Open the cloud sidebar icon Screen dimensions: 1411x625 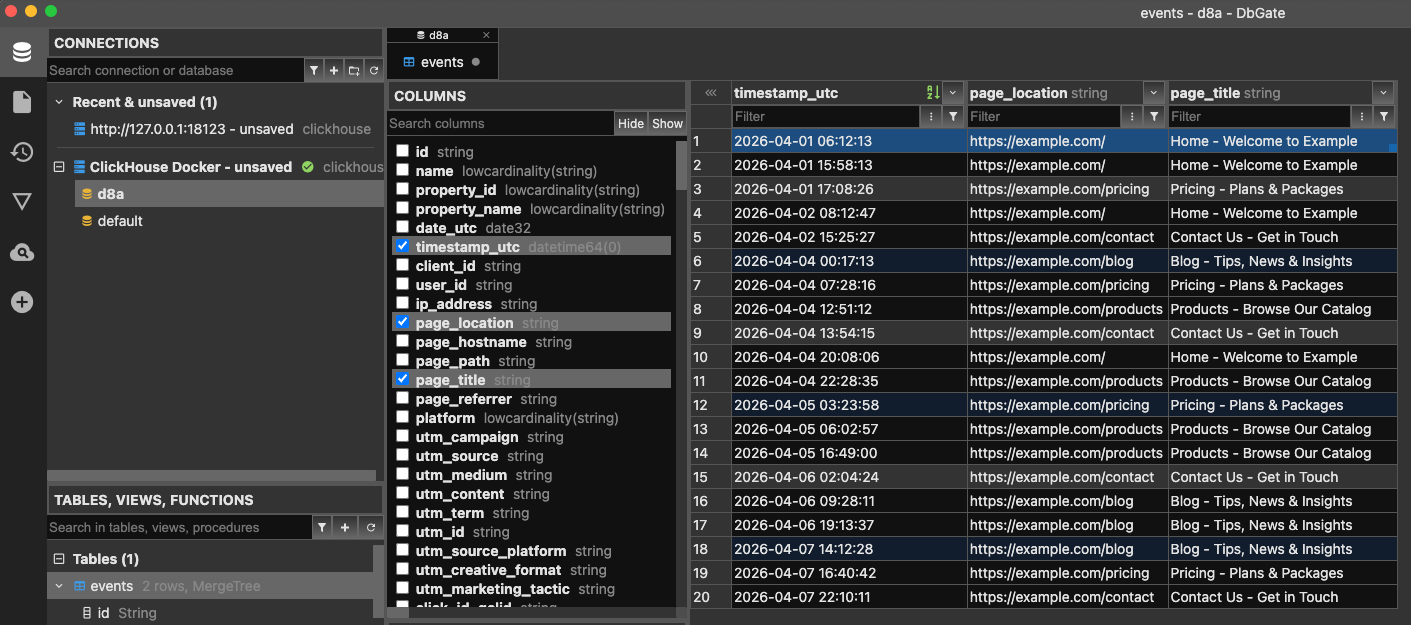click(22, 252)
